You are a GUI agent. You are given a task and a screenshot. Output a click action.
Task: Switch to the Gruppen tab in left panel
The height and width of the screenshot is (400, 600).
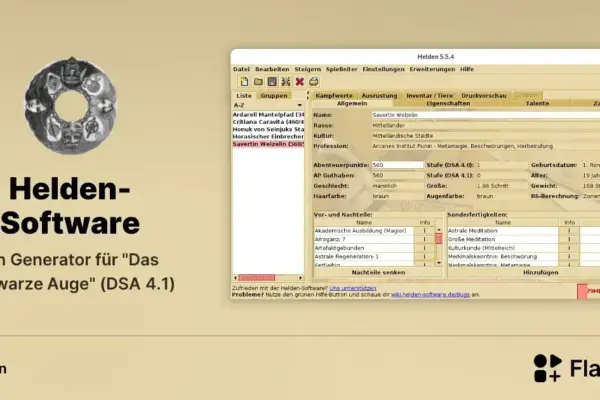click(274, 96)
